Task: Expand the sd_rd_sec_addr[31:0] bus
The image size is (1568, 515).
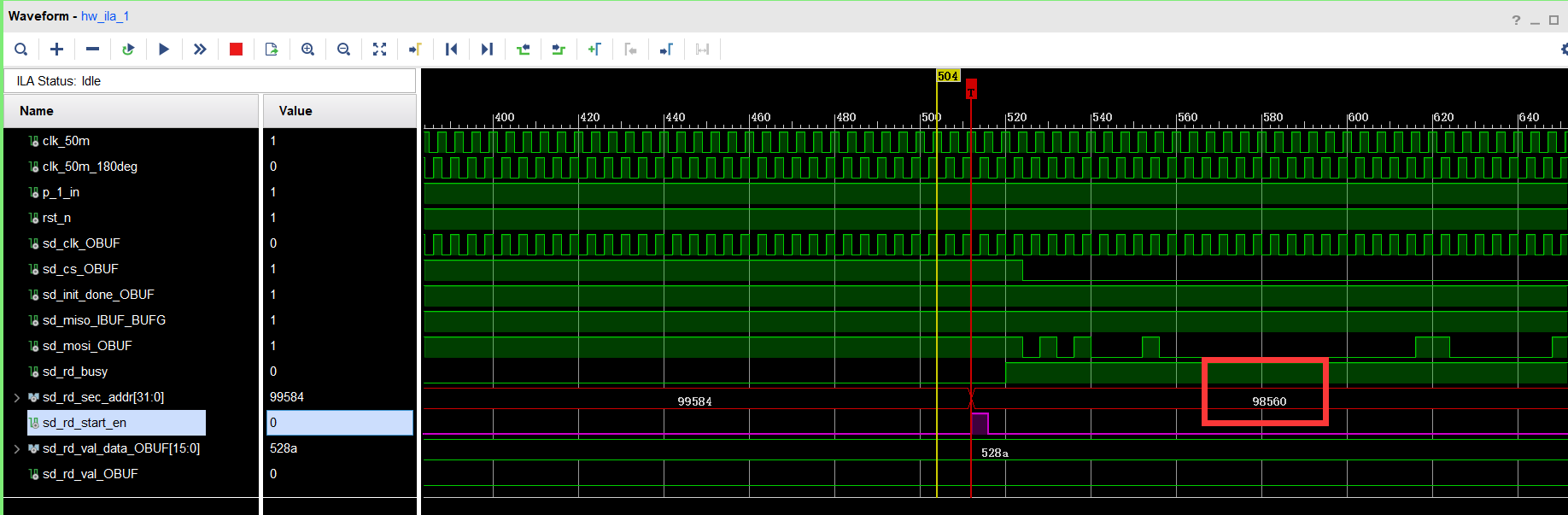Action: pyautogui.click(x=16, y=397)
